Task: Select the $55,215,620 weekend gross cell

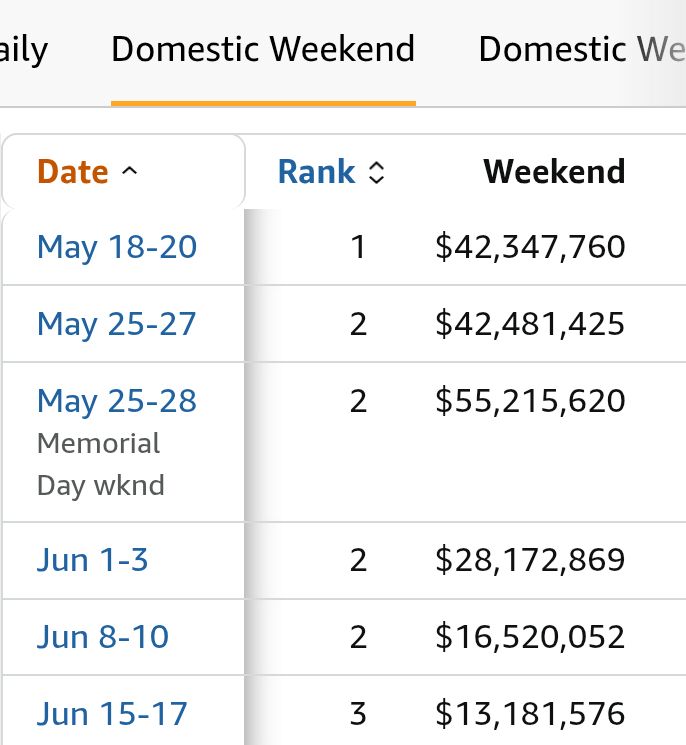Action: 530,401
